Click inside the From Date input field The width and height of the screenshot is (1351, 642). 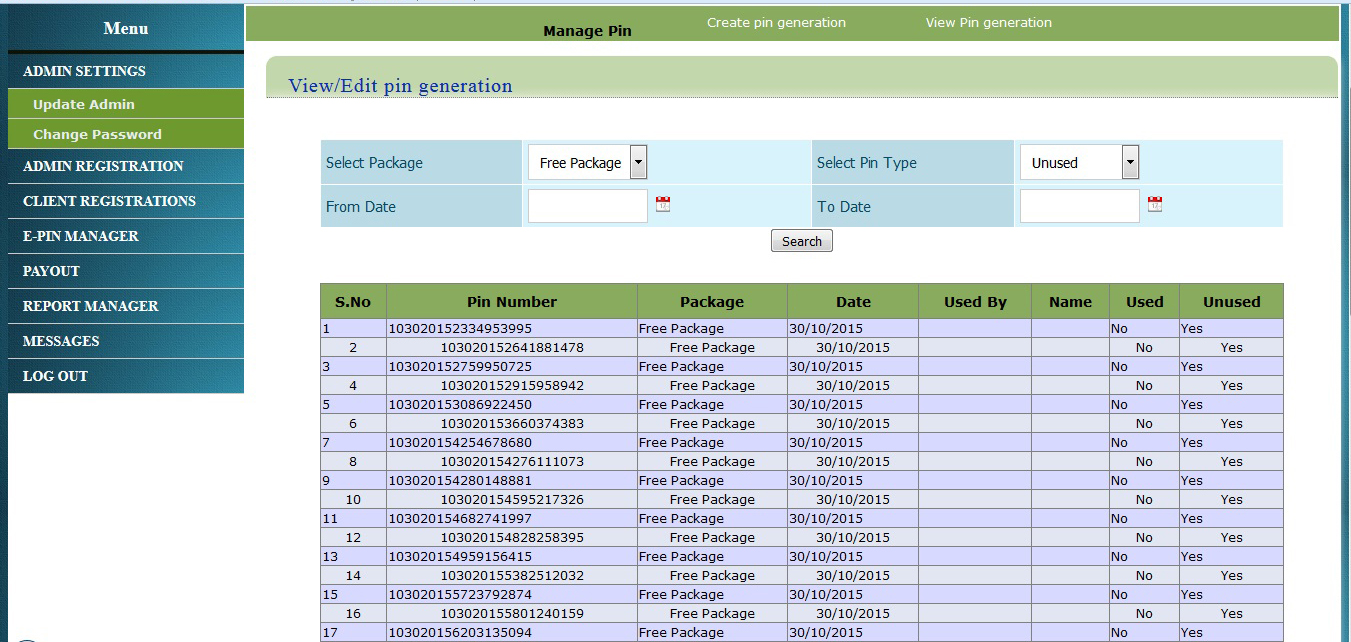coord(588,207)
